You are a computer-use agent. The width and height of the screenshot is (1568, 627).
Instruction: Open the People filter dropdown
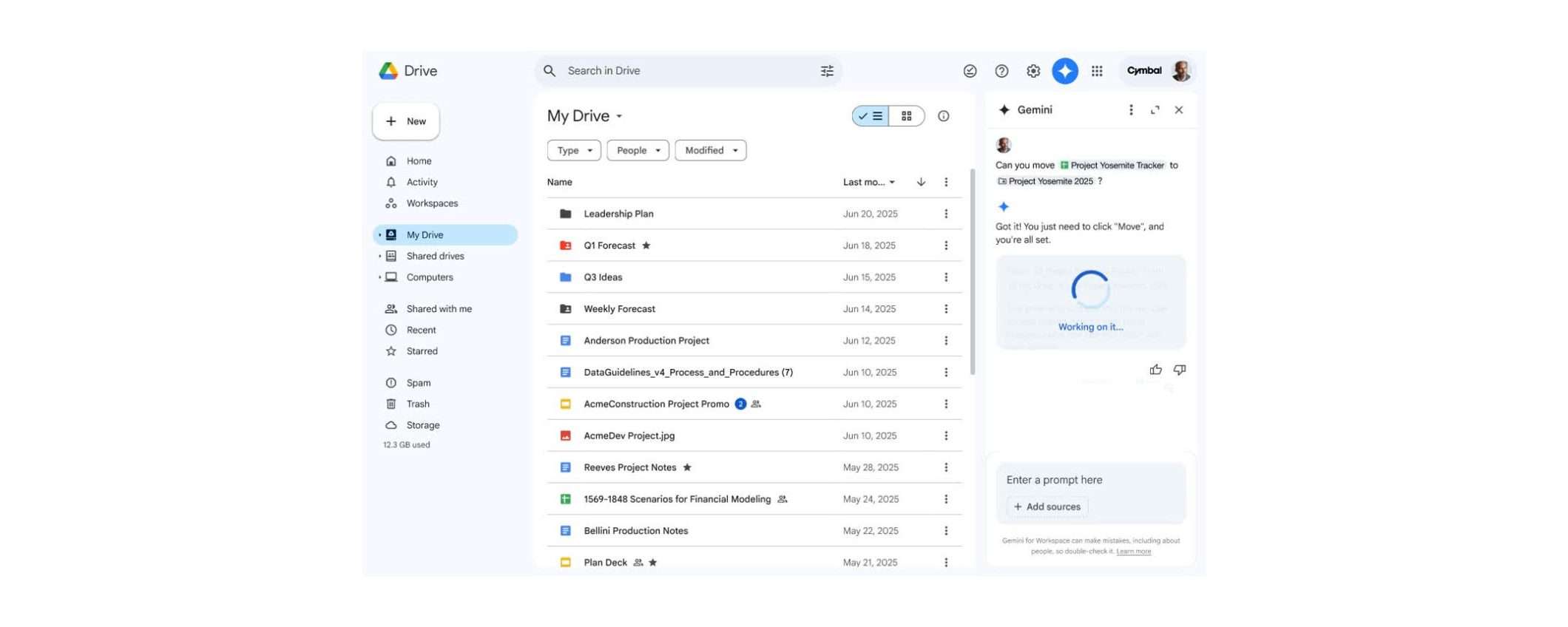(x=638, y=150)
